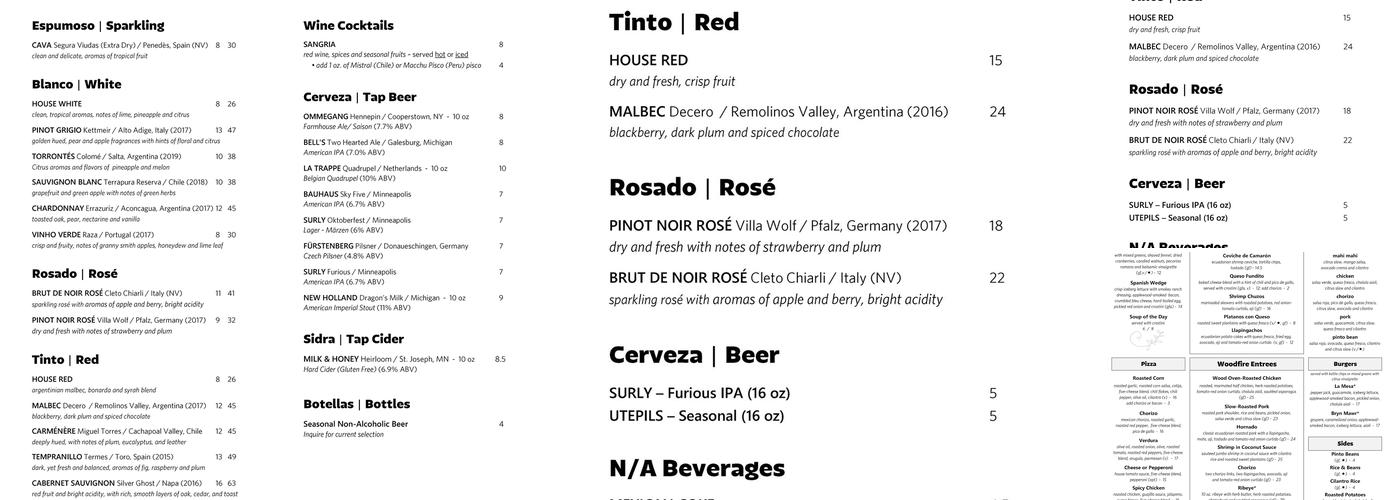Click the Espumoso | Sparkling heading

click(x=98, y=26)
